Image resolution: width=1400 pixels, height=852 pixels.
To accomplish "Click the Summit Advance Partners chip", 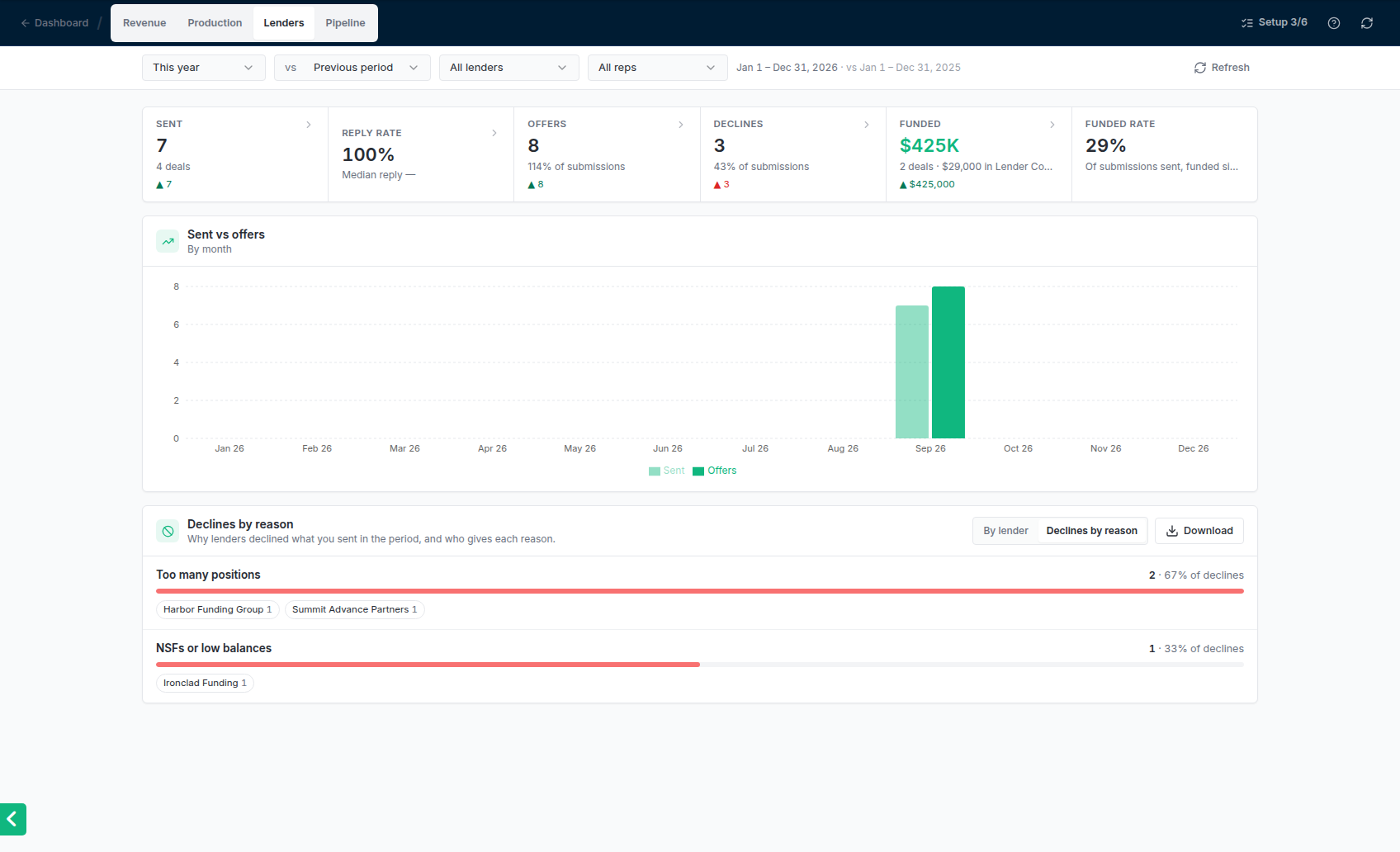I will [355, 609].
